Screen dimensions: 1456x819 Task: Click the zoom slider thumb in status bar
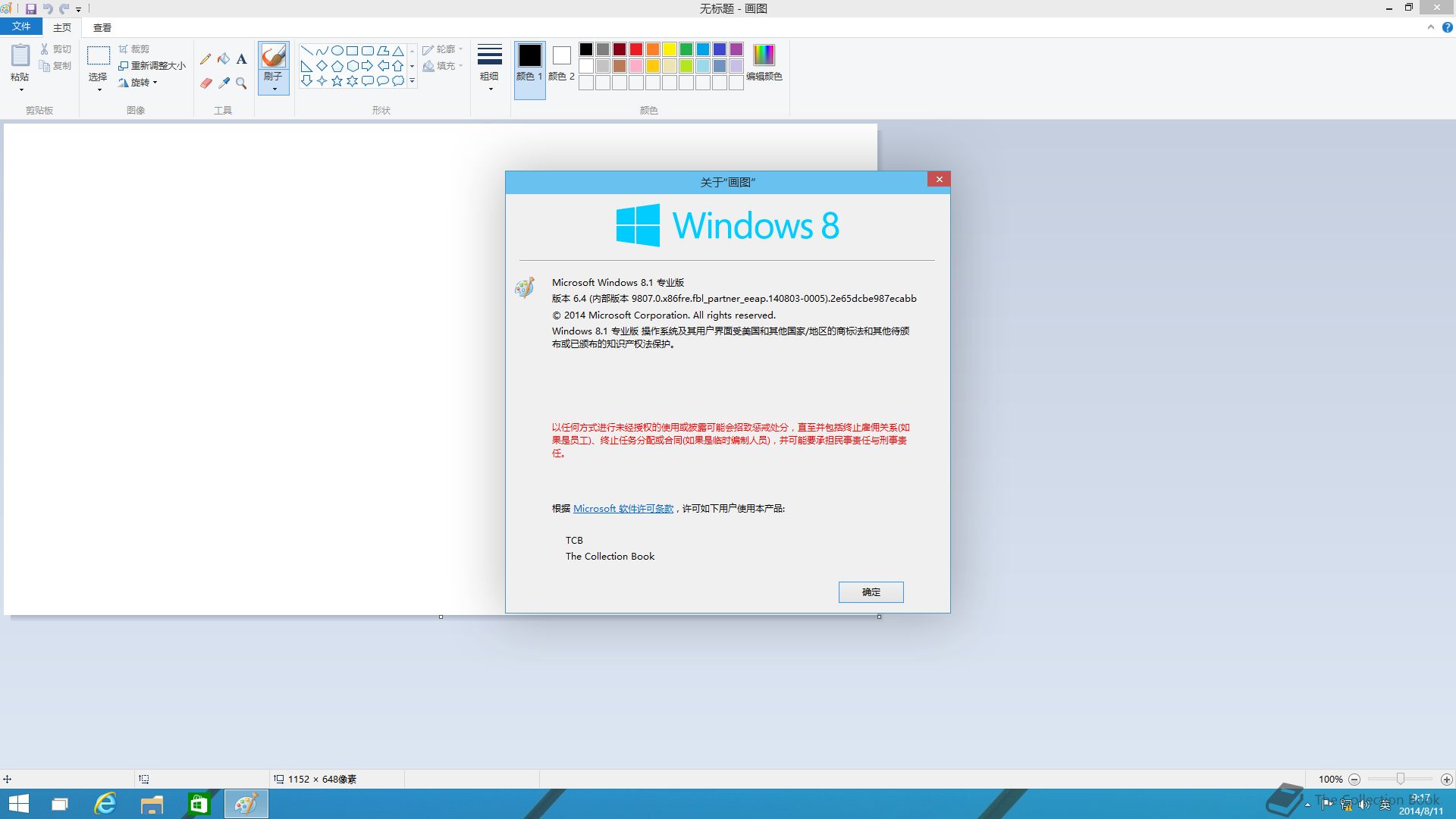click(x=1401, y=779)
